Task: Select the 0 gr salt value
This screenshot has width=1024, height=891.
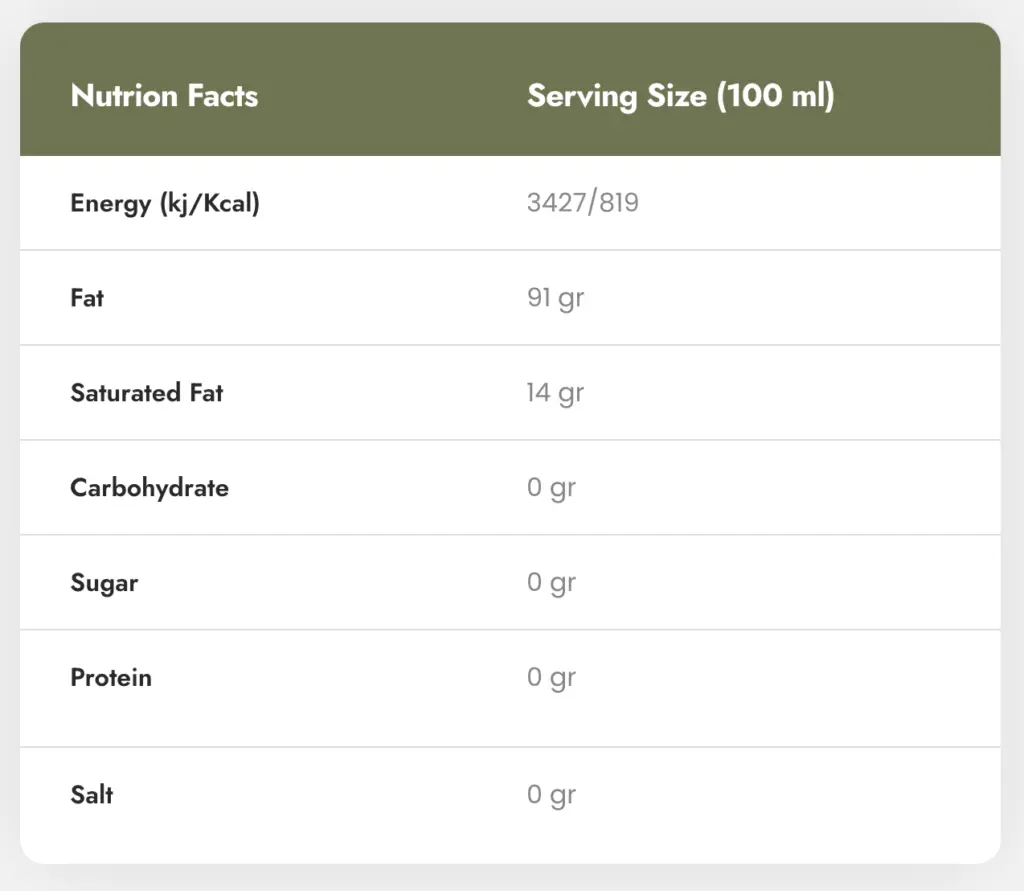Action: pos(552,795)
